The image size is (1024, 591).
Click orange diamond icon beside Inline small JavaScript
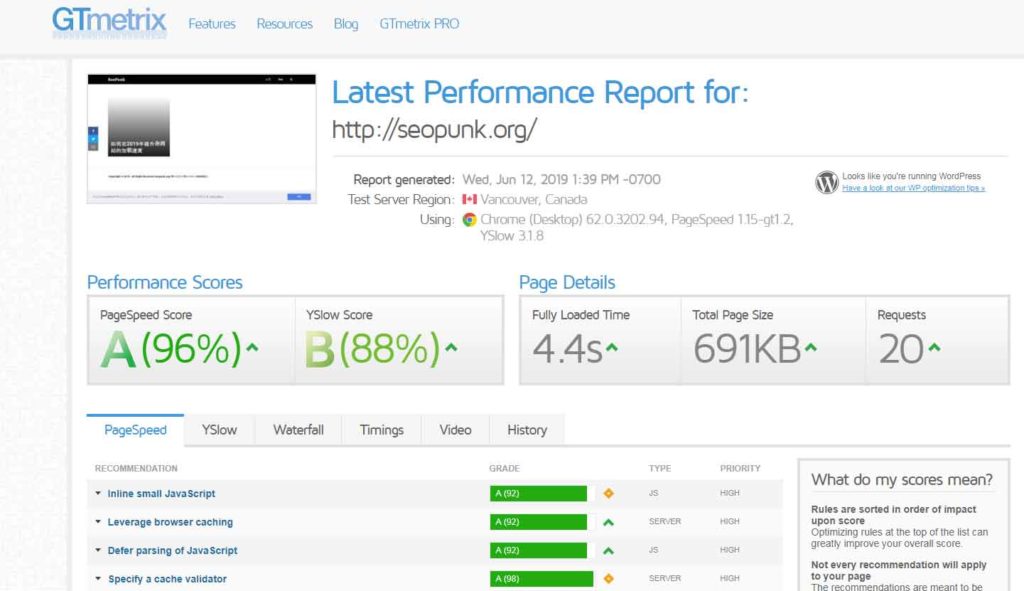pos(608,494)
